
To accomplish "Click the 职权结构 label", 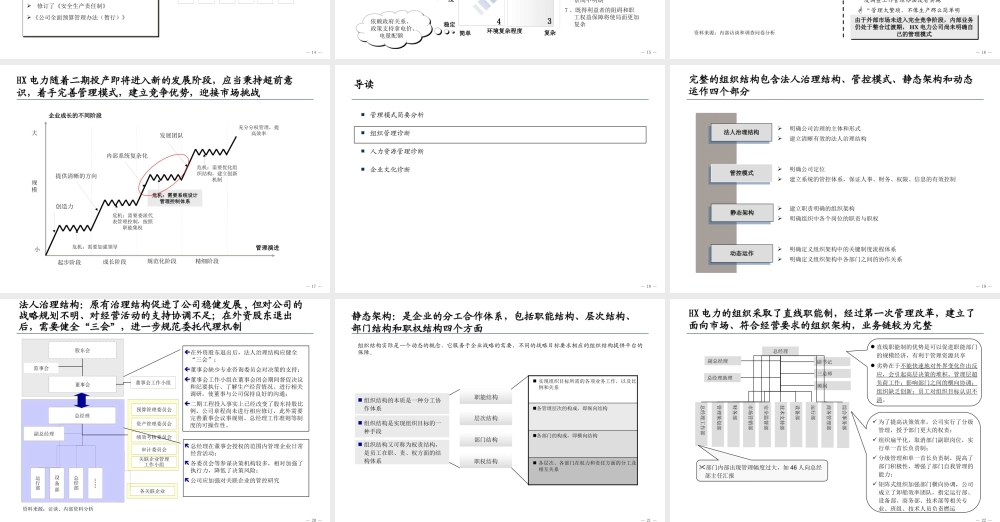I will (486, 461).
